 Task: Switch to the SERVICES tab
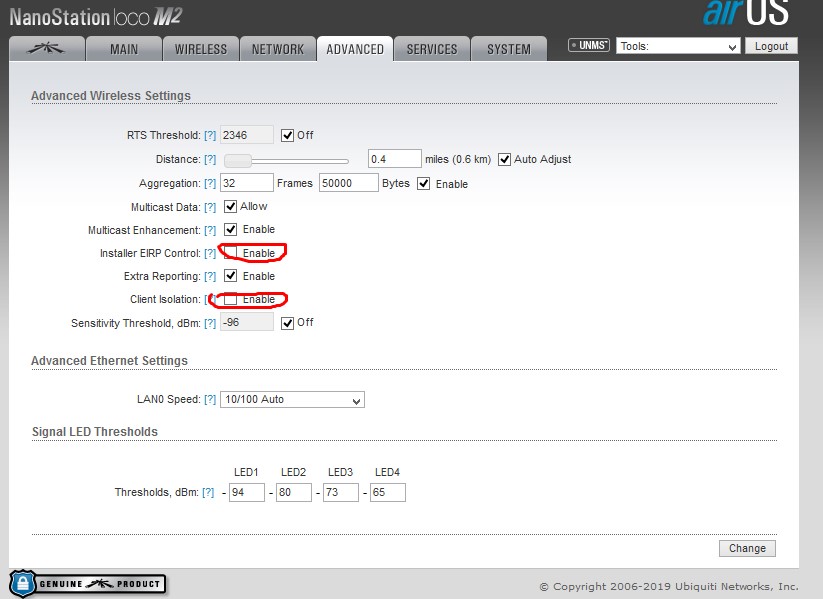point(432,49)
